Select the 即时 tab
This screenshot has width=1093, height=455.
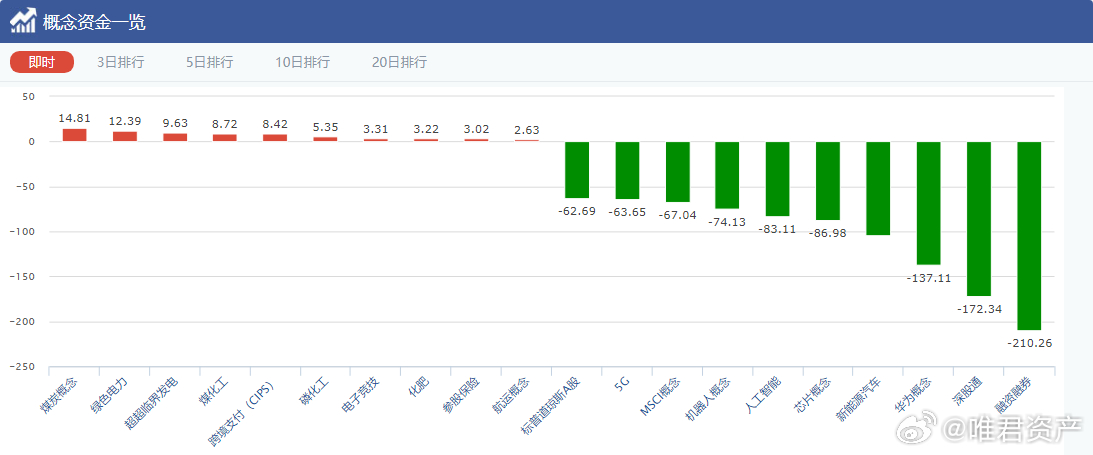42,62
